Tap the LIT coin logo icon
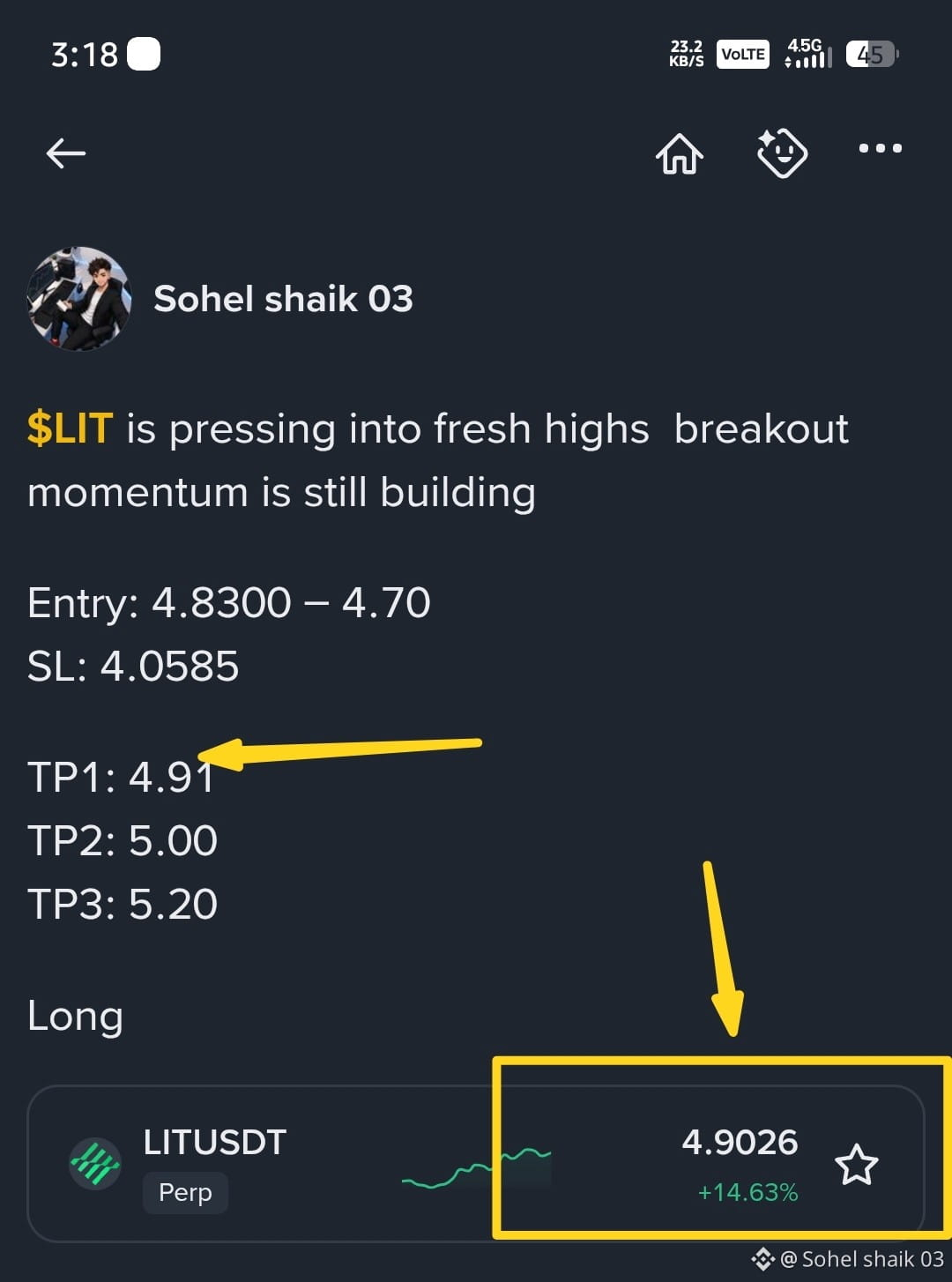This screenshot has width=952, height=1282. [95, 1164]
